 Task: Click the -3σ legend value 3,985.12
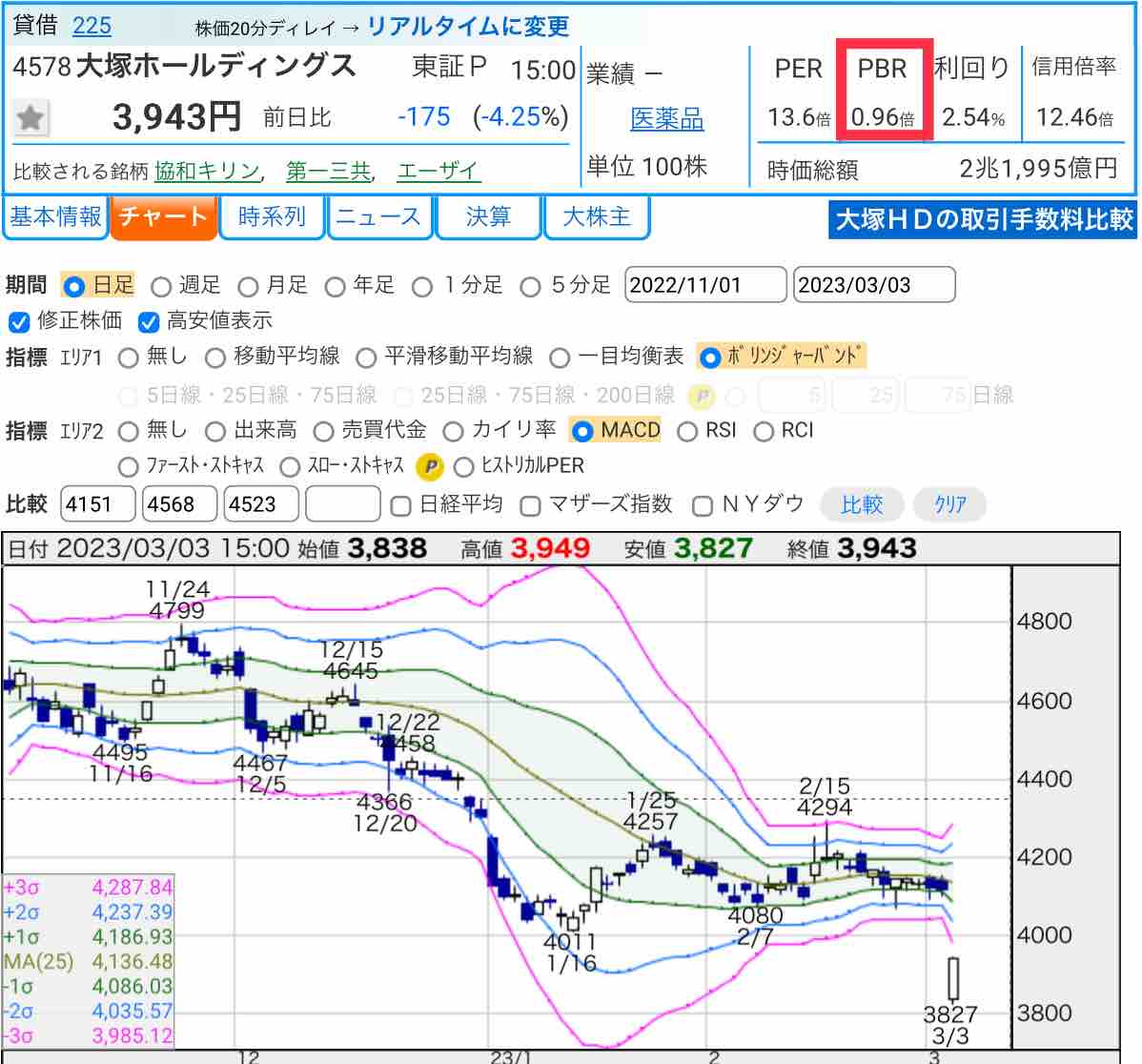coord(133,1036)
